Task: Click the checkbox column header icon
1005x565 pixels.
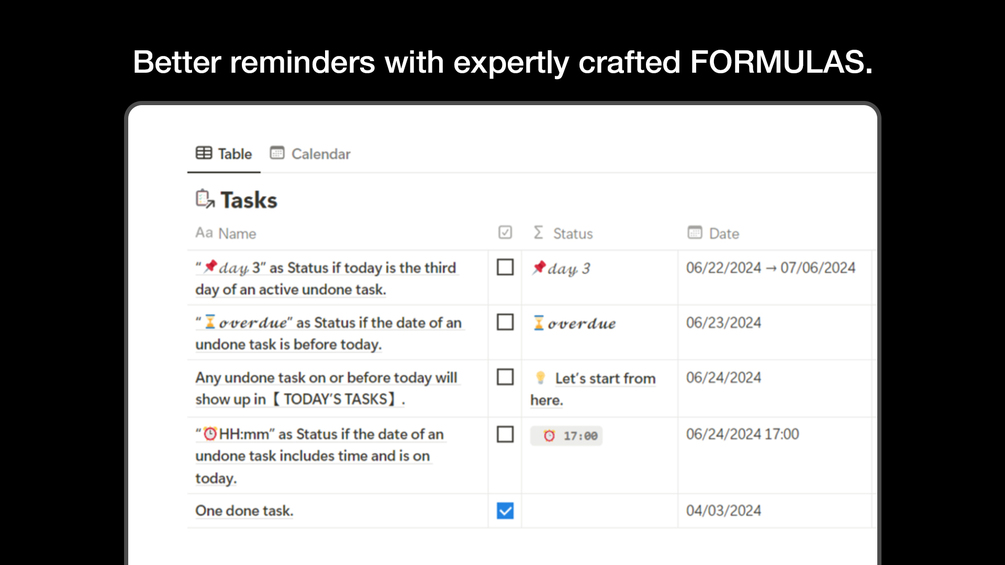Action: coord(505,233)
